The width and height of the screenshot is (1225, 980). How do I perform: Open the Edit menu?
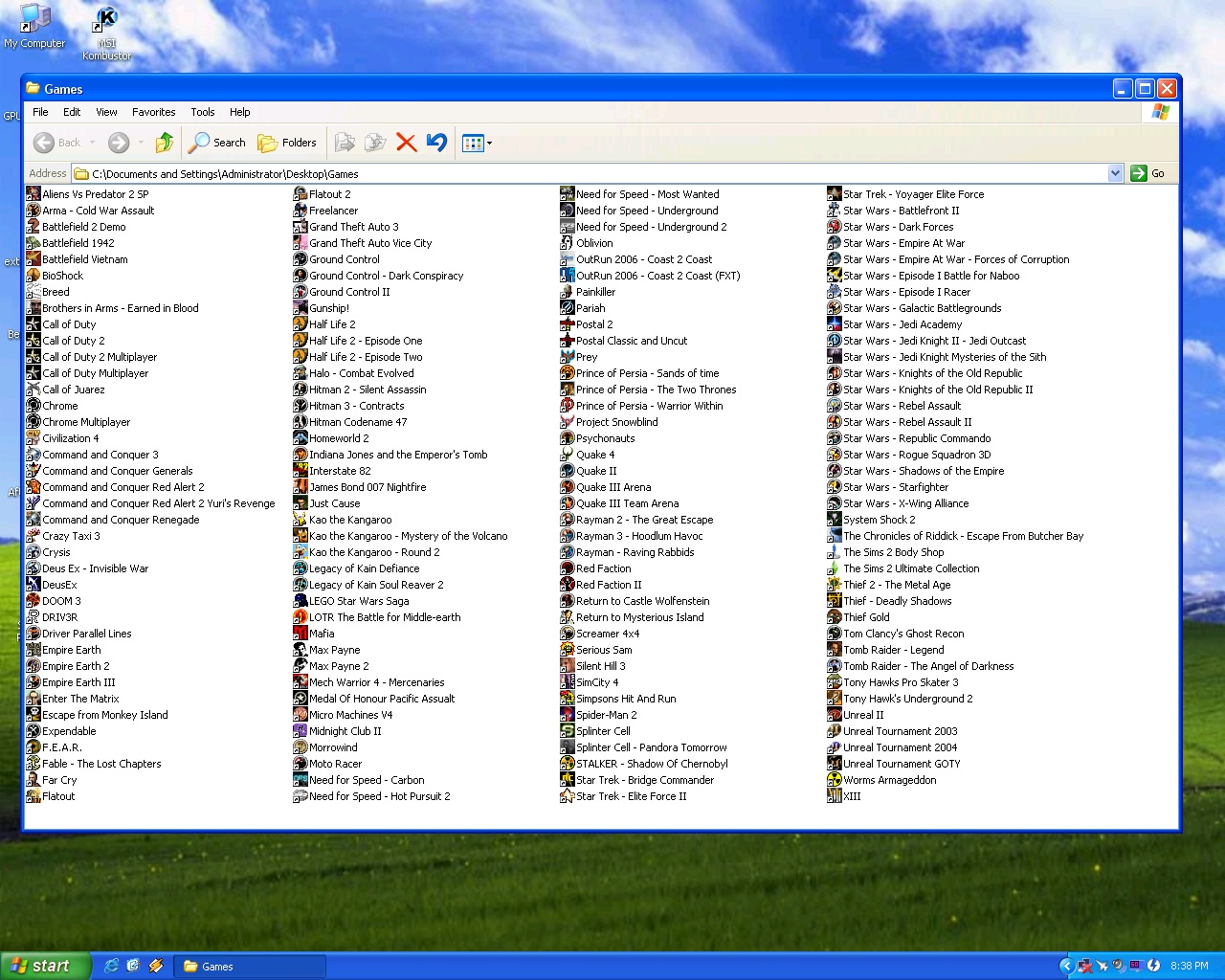72,112
